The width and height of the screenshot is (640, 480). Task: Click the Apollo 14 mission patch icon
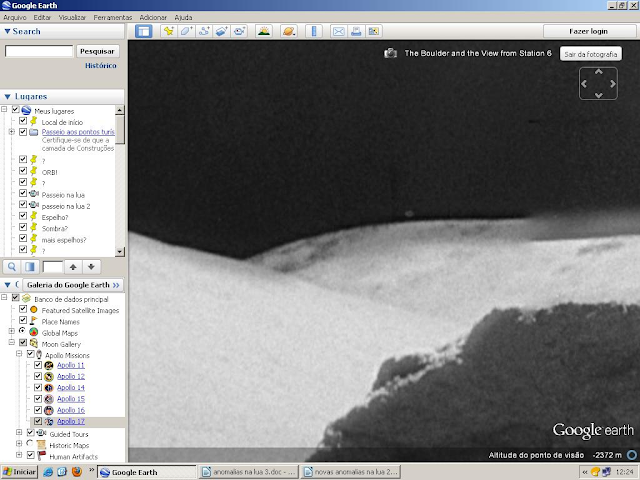pyautogui.click(x=49, y=388)
